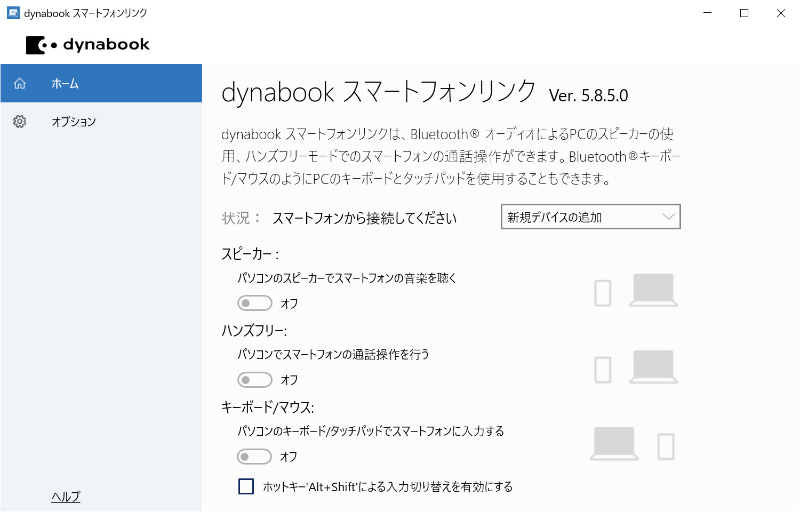Image resolution: width=800 pixels, height=512 pixels.
Task: Click the chevron arrow of the device dropdown
Action: coord(668,217)
